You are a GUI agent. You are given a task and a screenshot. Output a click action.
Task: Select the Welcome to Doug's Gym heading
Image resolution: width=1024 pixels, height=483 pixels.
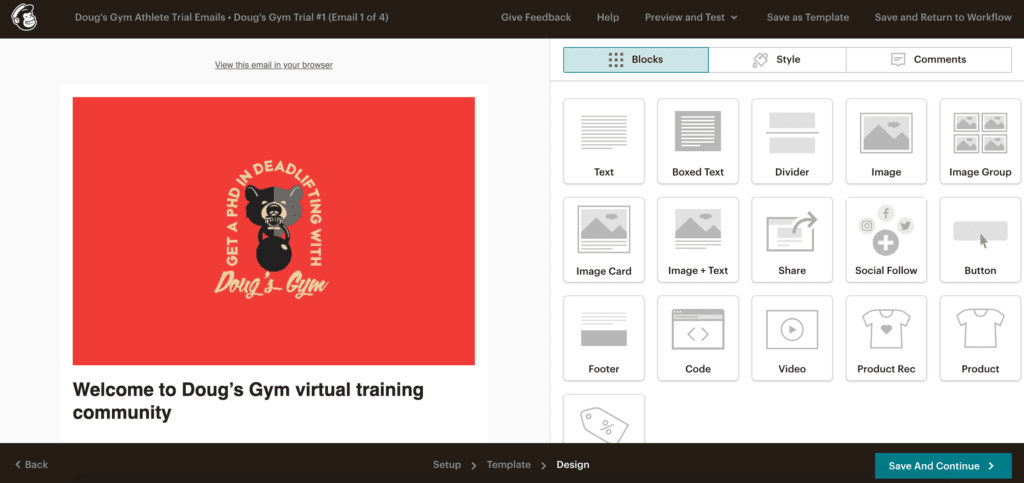pos(248,401)
